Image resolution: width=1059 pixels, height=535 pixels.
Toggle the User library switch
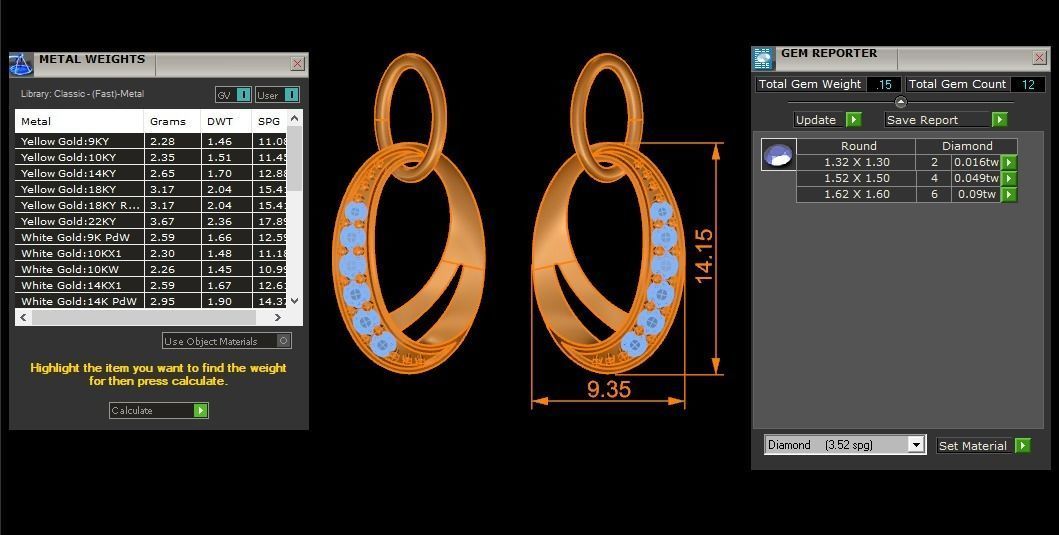(x=291, y=95)
